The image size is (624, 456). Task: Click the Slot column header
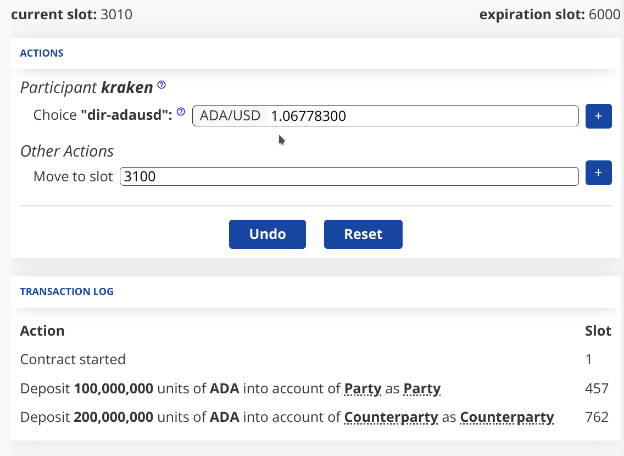click(597, 331)
